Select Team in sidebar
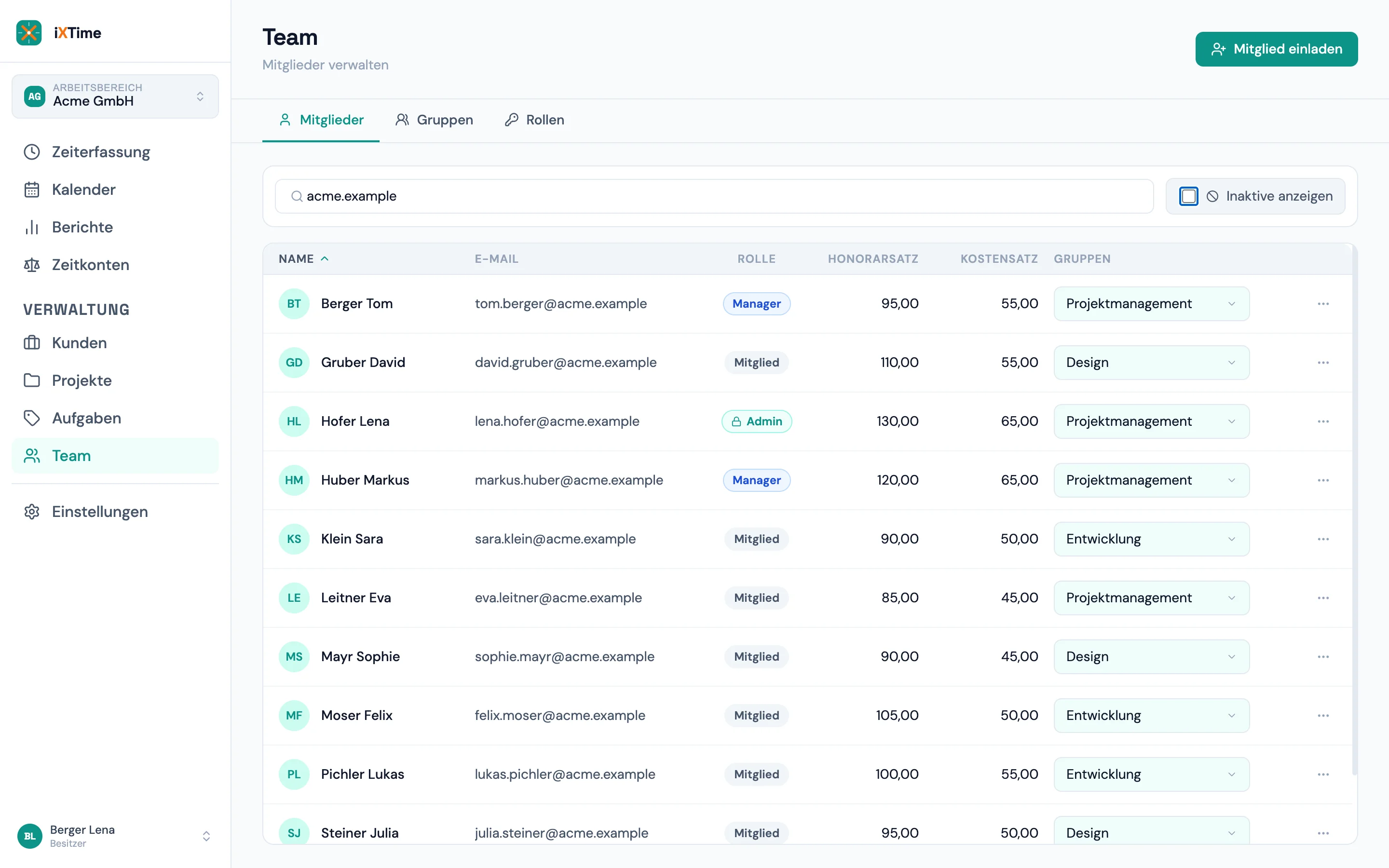This screenshot has width=1389, height=868. click(x=115, y=456)
